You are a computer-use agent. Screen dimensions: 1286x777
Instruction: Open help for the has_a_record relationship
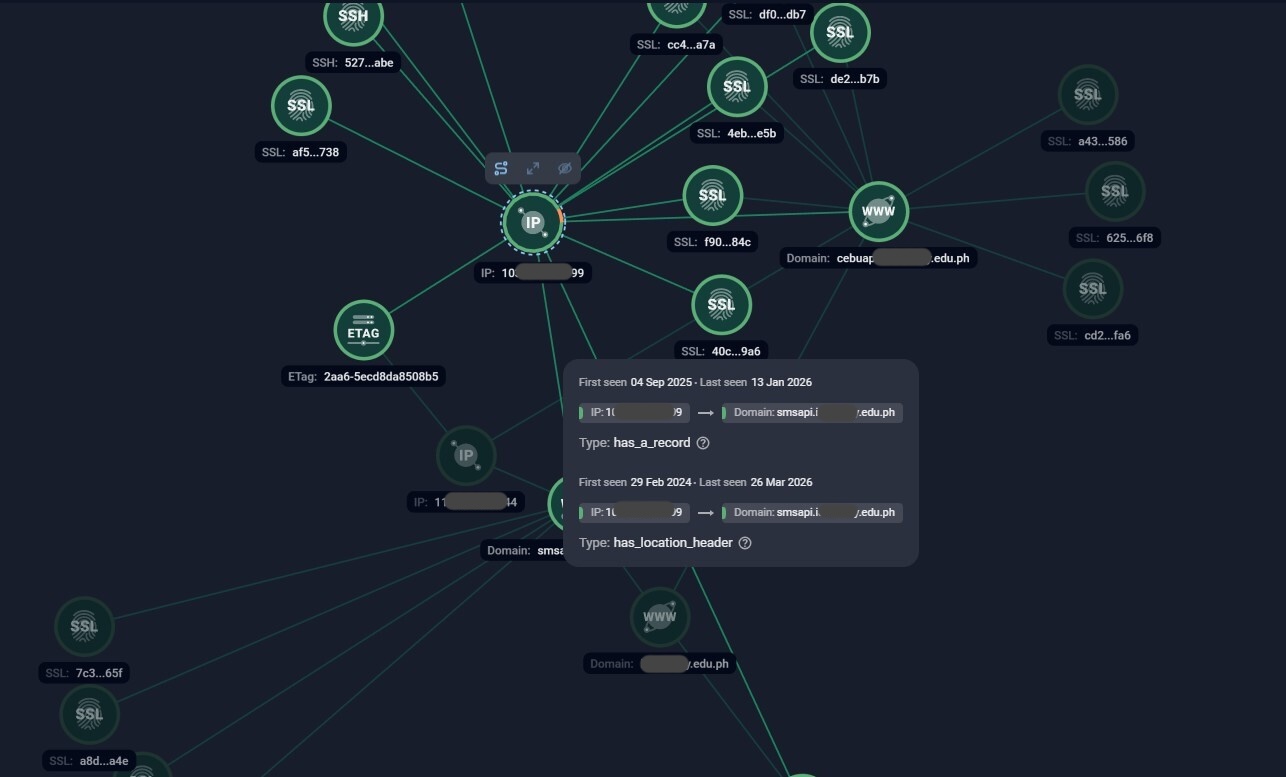tap(703, 442)
